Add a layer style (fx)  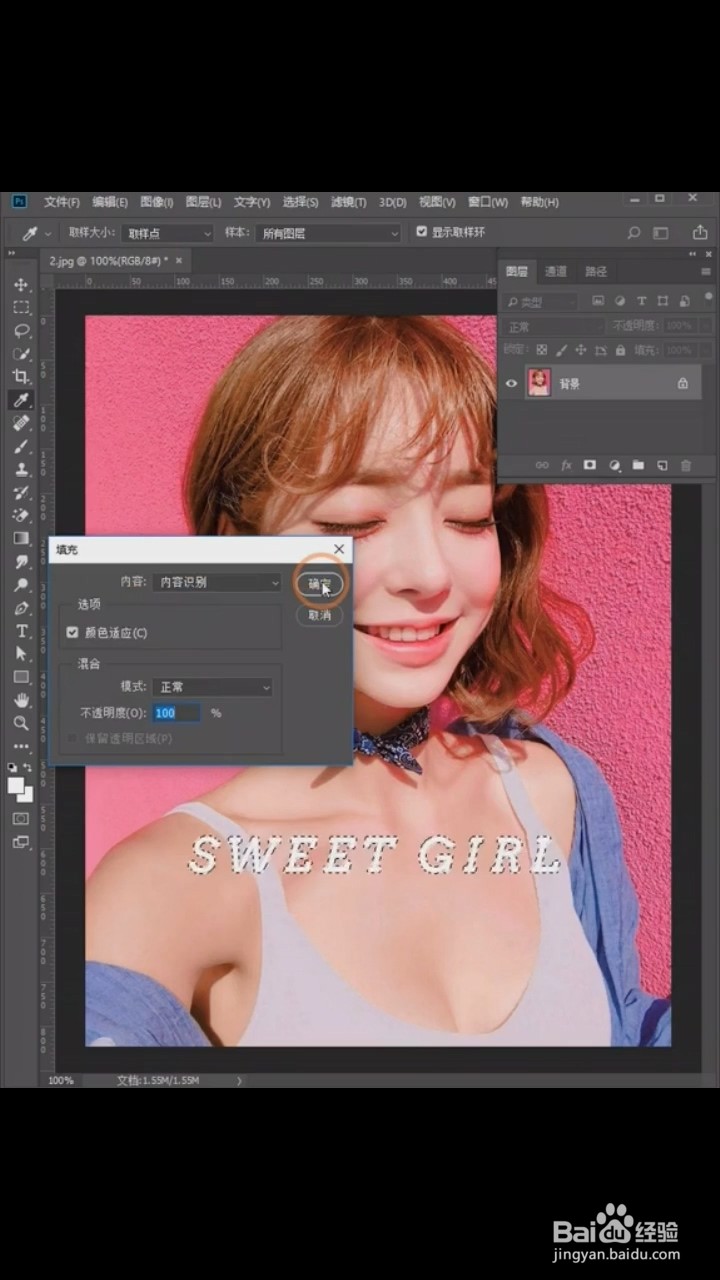tap(566, 465)
